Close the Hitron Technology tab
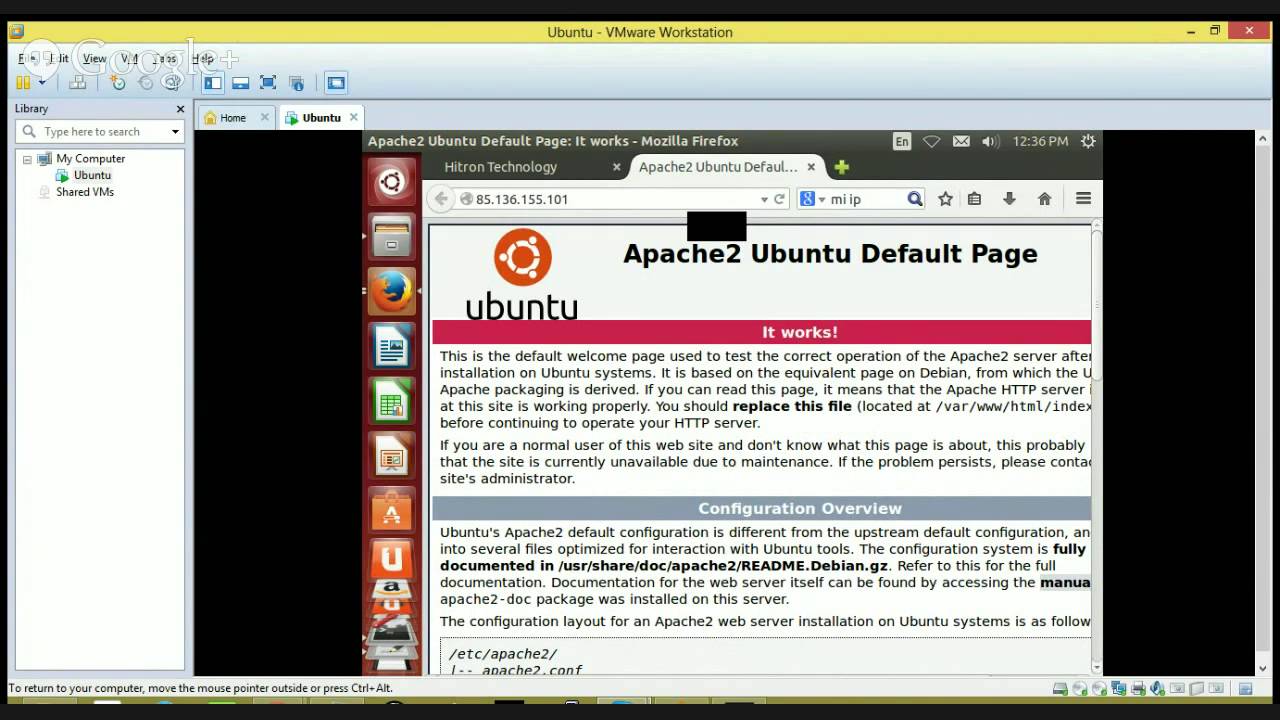The width and height of the screenshot is (1280, 720). pos(616,167)
